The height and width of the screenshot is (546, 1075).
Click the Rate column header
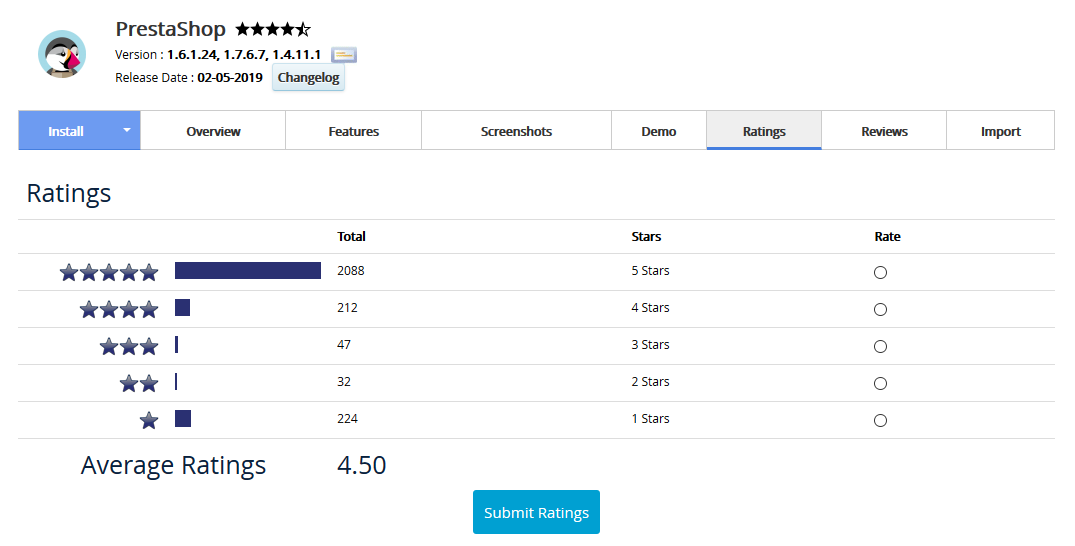click(x=887, y=237)
